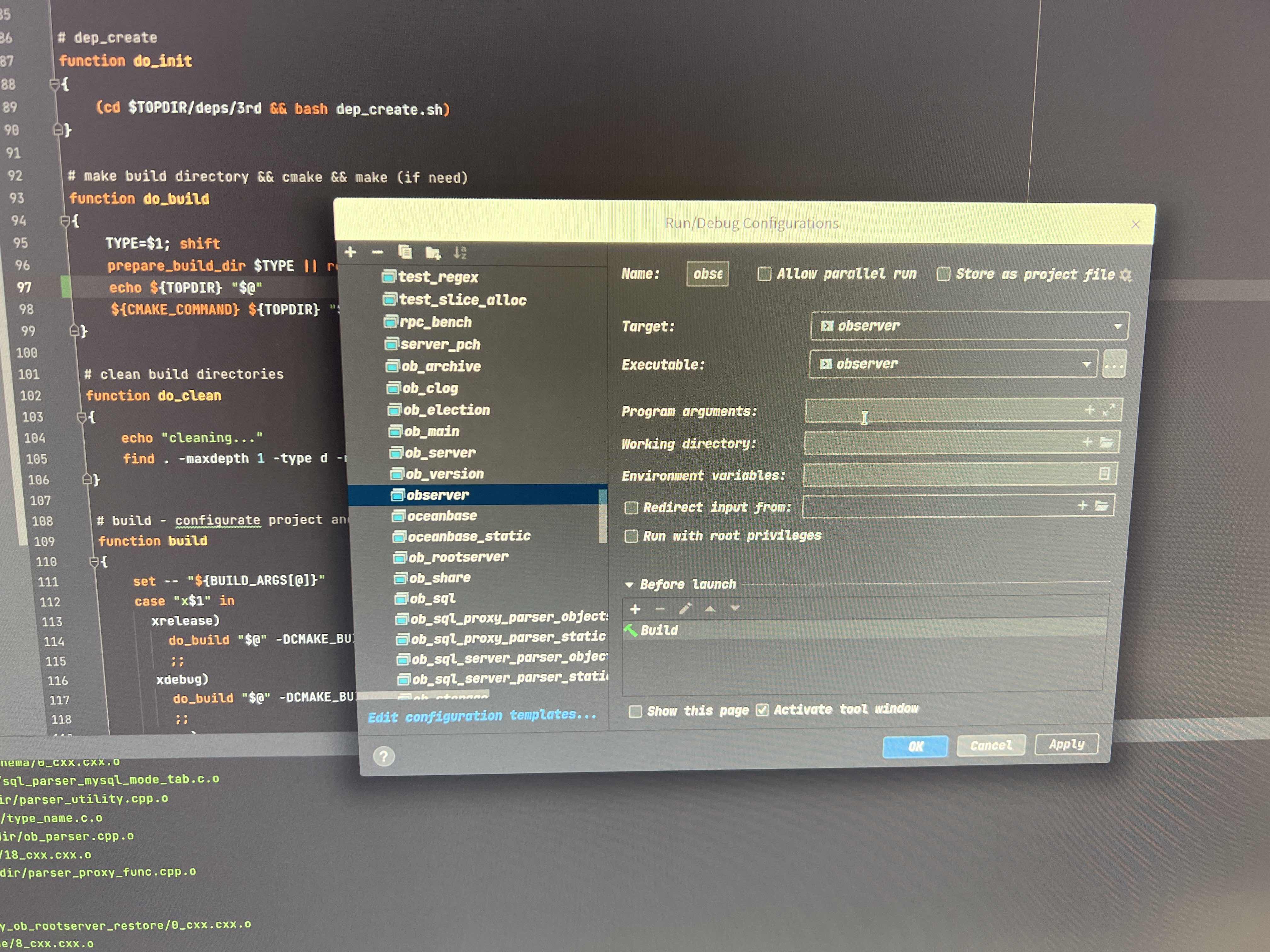Select test_slice_alloc configuration
The width and height of the screenshot is (1270, 952).
coord(455,299)
